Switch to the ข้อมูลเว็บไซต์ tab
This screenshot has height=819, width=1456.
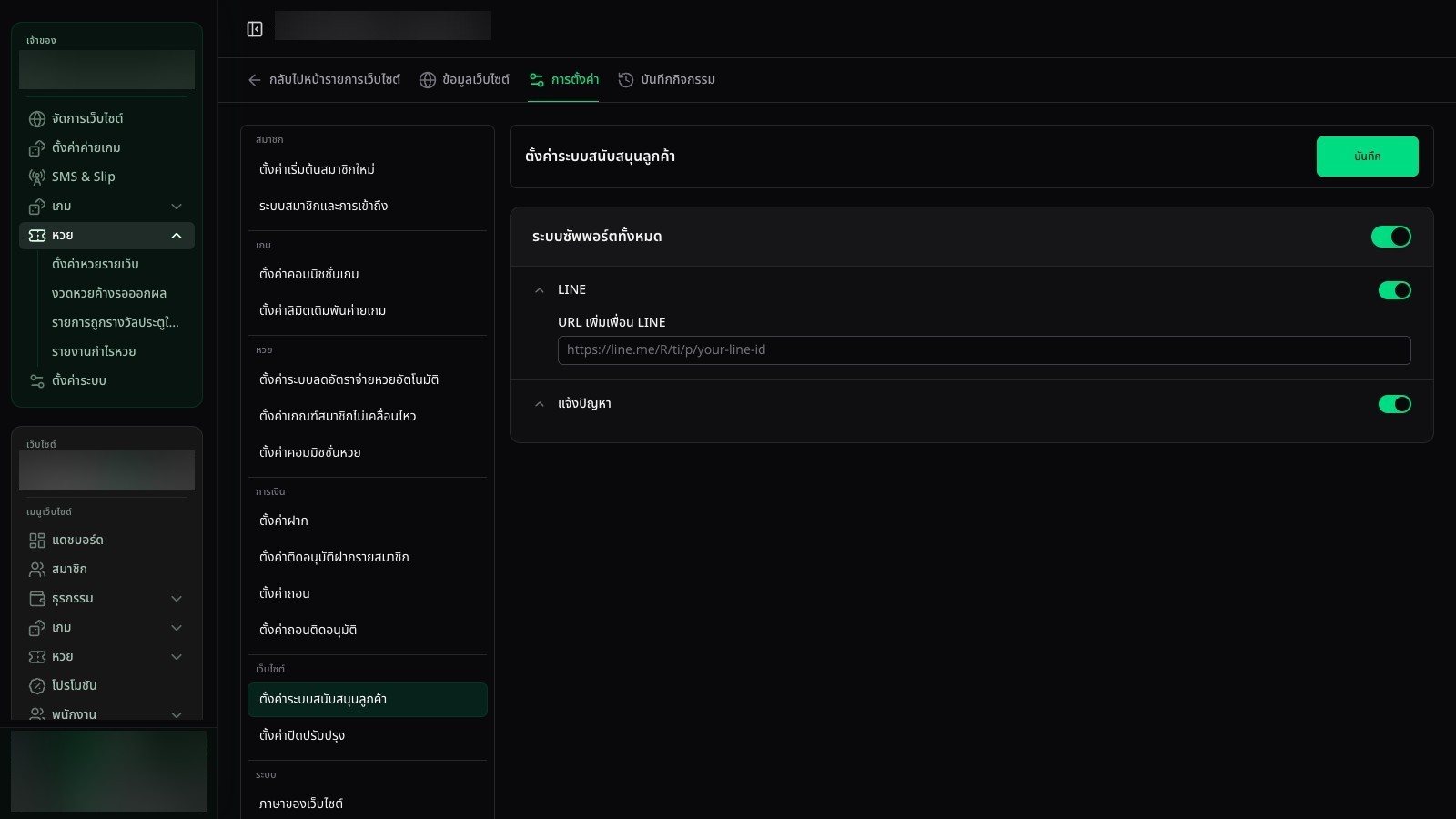[x=464, y=80]
